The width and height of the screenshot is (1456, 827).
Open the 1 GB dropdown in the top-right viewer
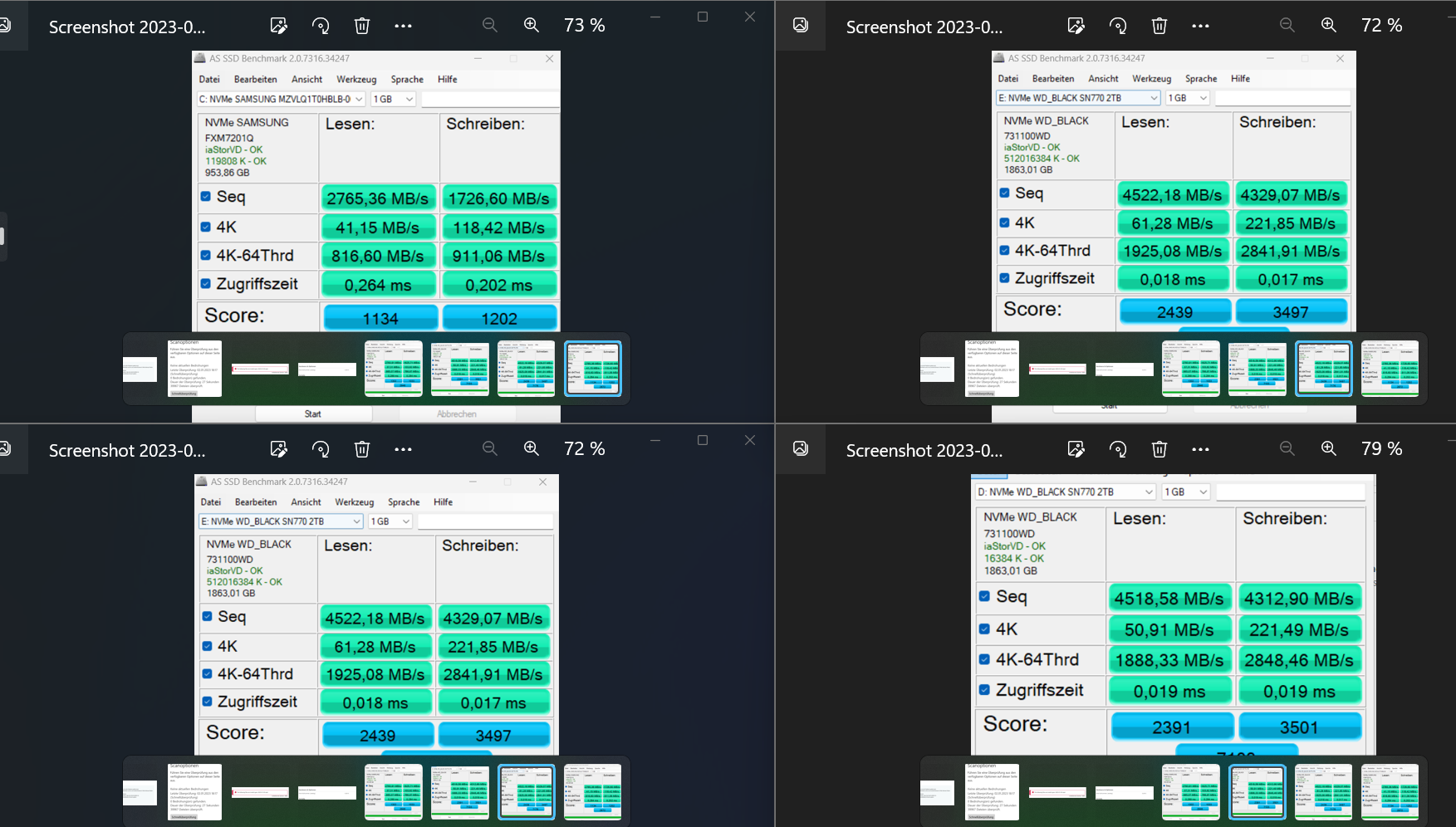(1188, 98)
